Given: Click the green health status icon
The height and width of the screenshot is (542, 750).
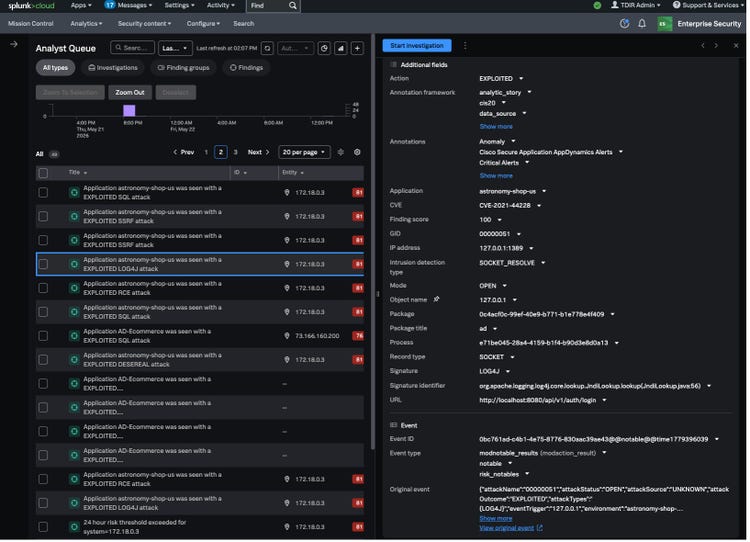Looking at the screenshot, I should (x=598, y=6).
